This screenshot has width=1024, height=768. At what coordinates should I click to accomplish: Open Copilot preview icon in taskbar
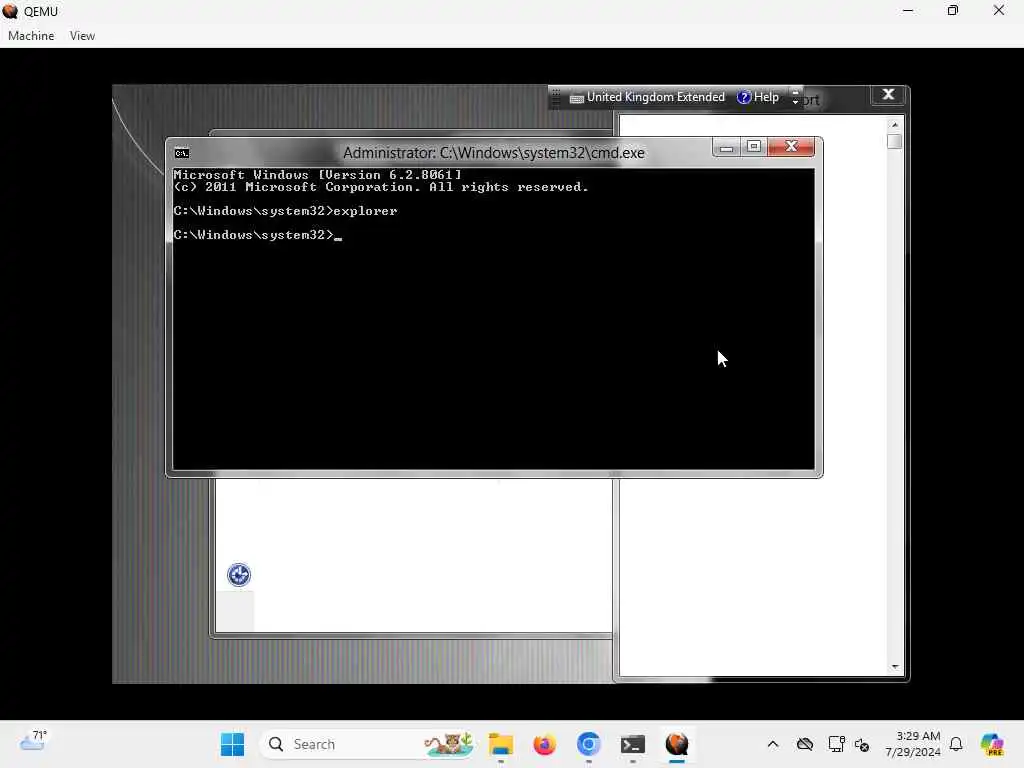tap(992, 744)
